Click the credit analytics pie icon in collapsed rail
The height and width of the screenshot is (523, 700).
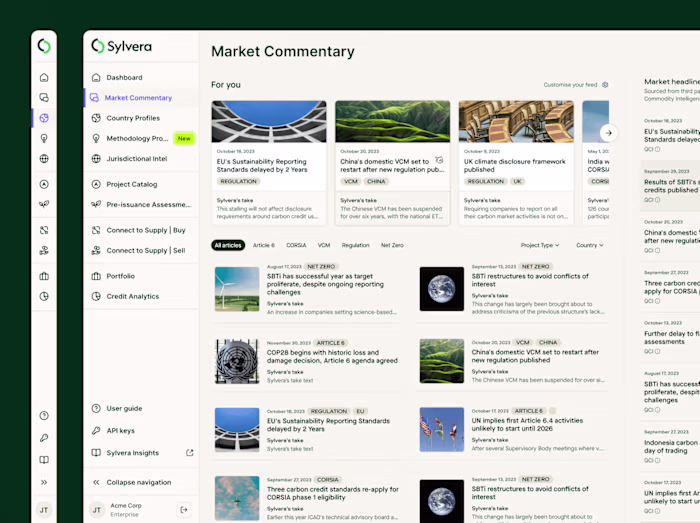[x=44, y=296]
